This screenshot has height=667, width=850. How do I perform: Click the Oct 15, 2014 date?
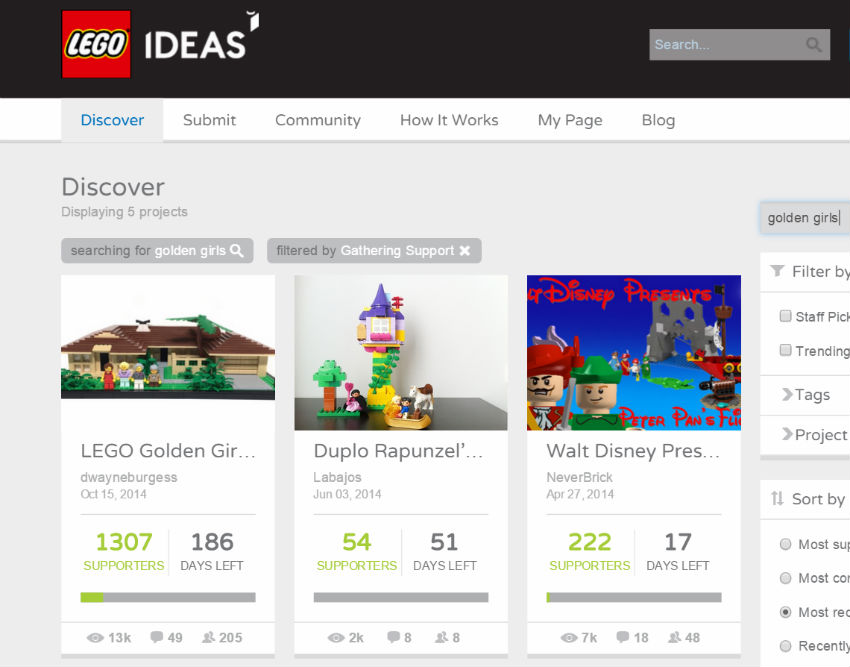click(x=113, y=494)
